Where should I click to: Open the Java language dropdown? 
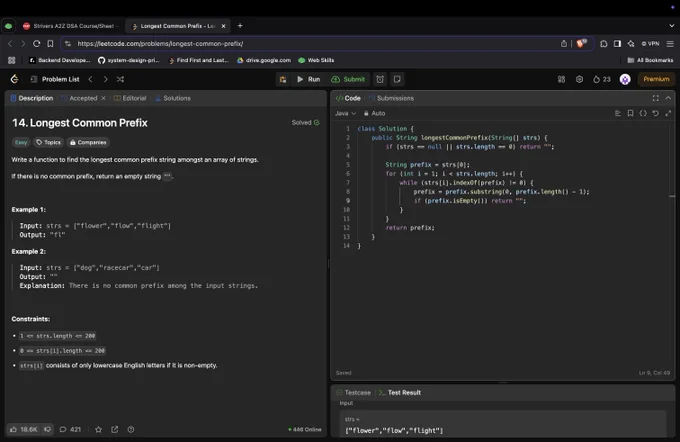tap(345, 113)
